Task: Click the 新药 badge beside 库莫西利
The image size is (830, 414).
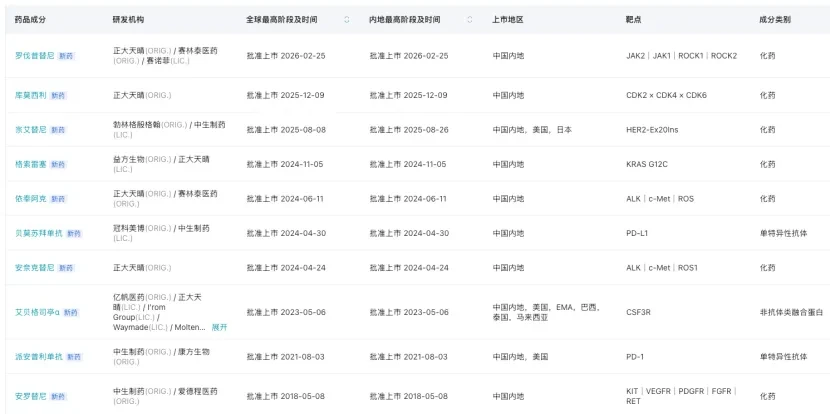Action: click(x=58, y=96)
